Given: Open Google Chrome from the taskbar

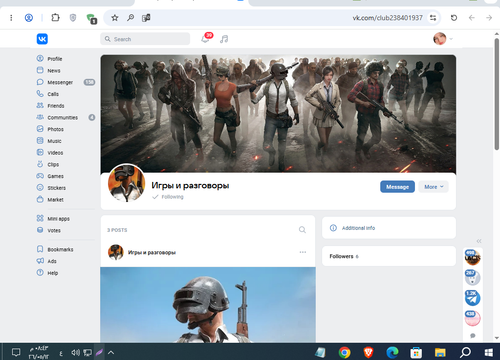Looking at the screenshot, I should pos(344,352).
